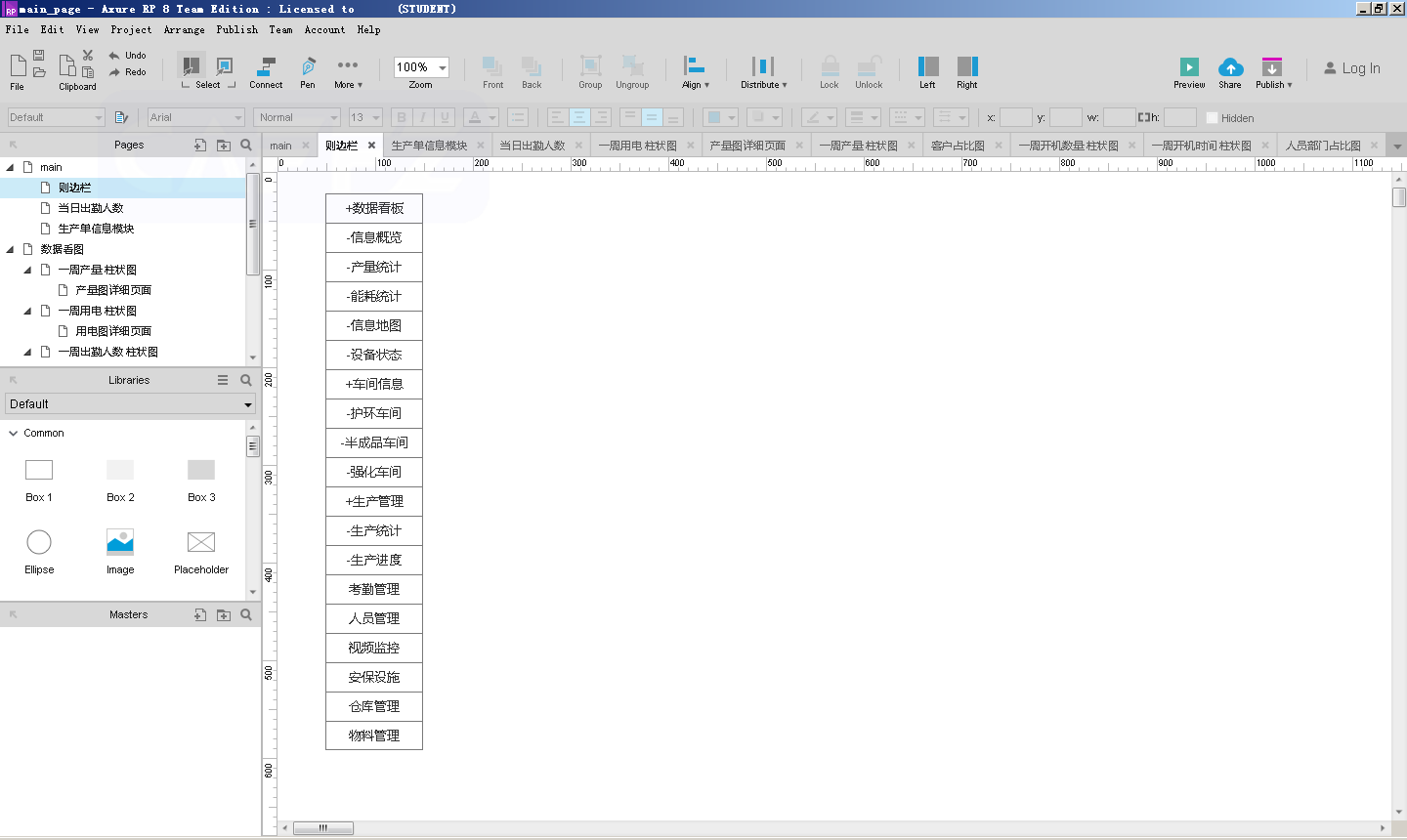
Task: Open the Zoom 100% dropdown
Action: (443, 67)
